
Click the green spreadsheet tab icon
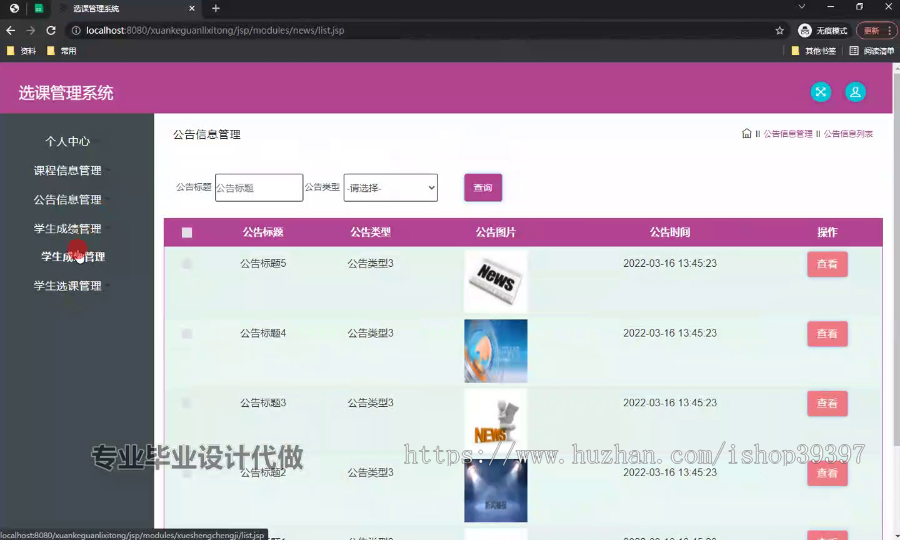(x=38, y=9)
